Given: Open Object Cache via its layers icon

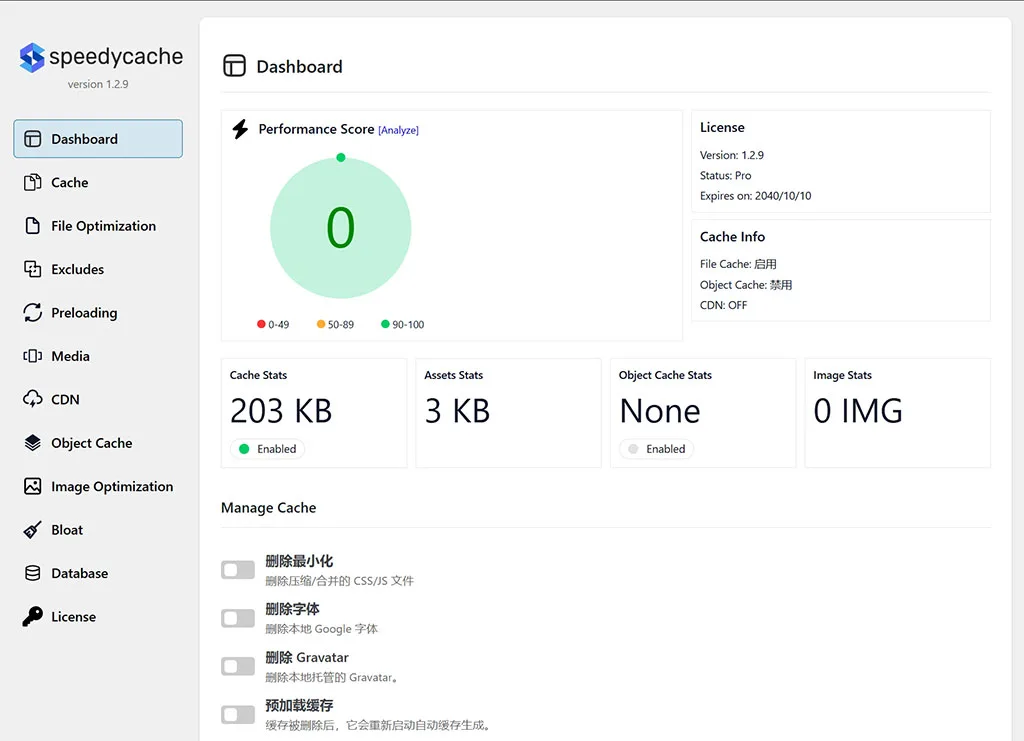Looking at the screenshot, I should (x=33, y=443).
